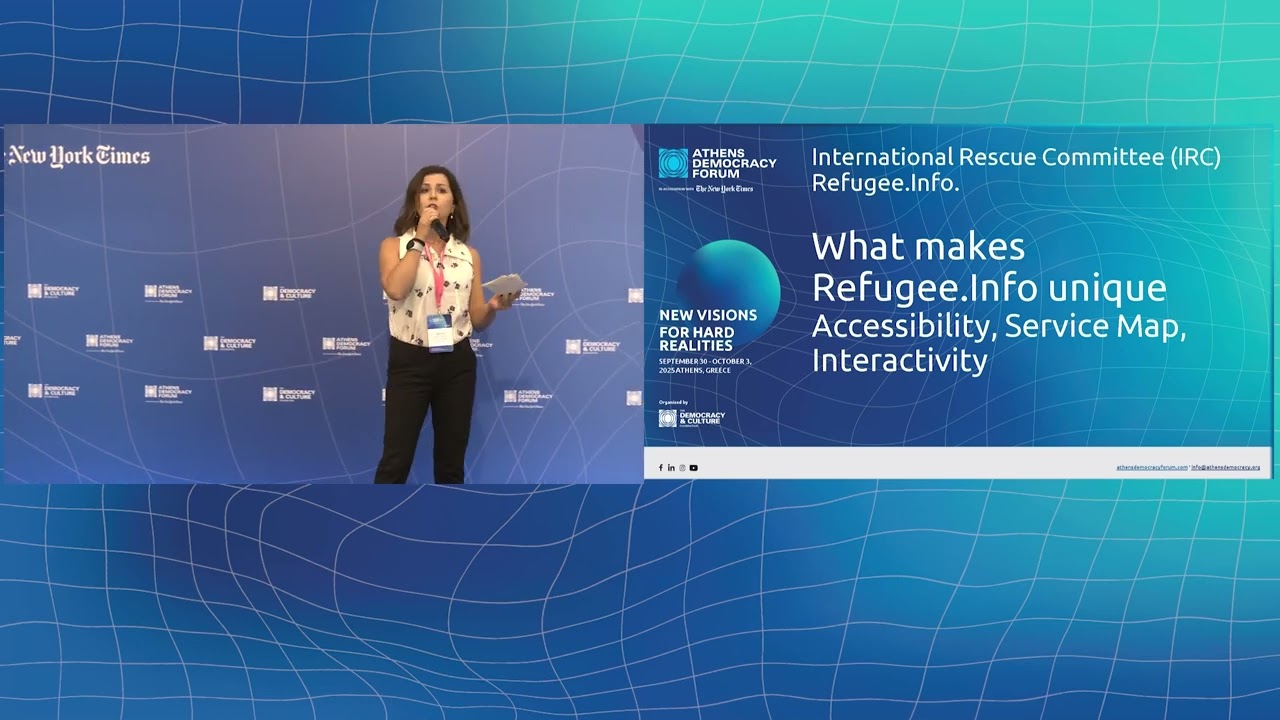Click the info@athensdemocracy.org email link
This screenshot has height=720, width=1280.
1226,468
